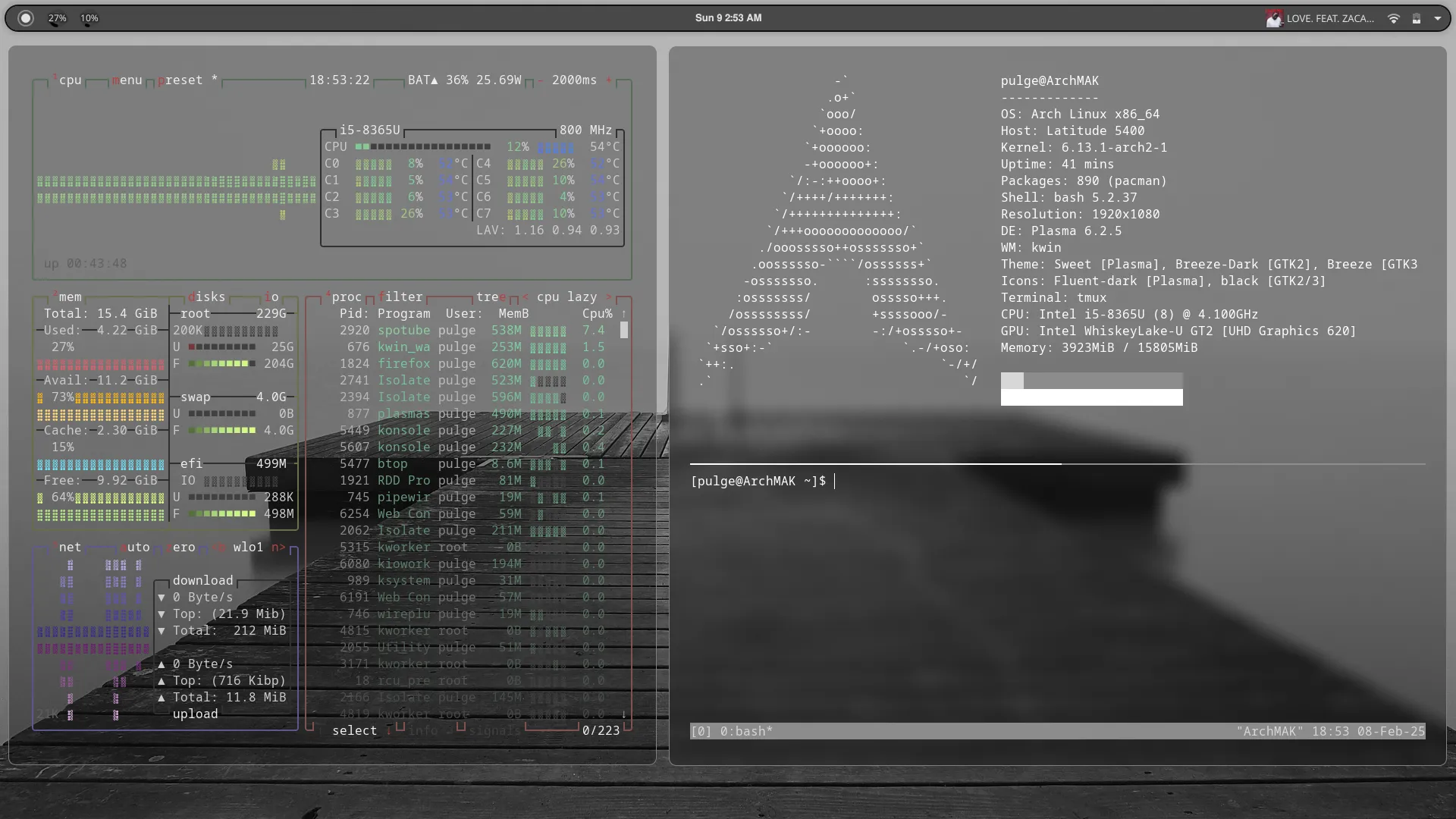The width and height of the screenshot is (1456, 819).
Task: Click the battery icon in the system tray
Action: point(1416,18)
